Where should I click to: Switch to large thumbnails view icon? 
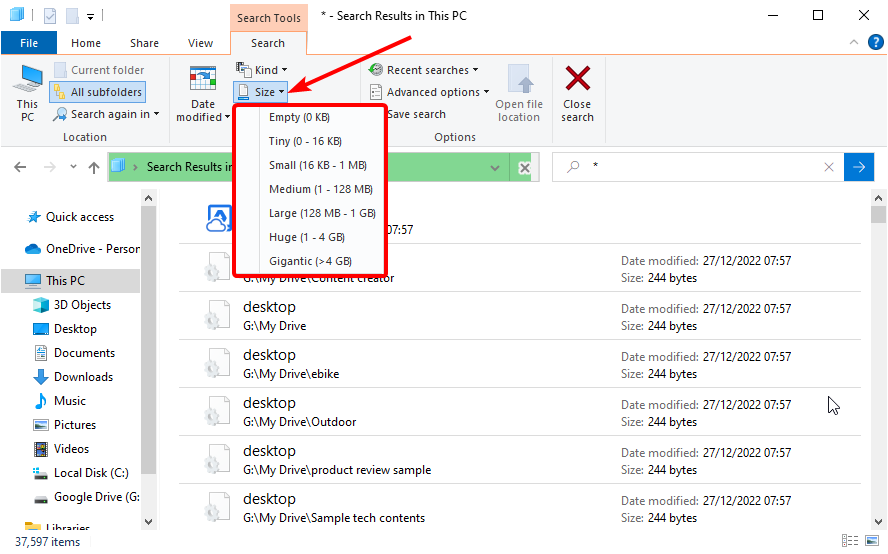(872, 541)
